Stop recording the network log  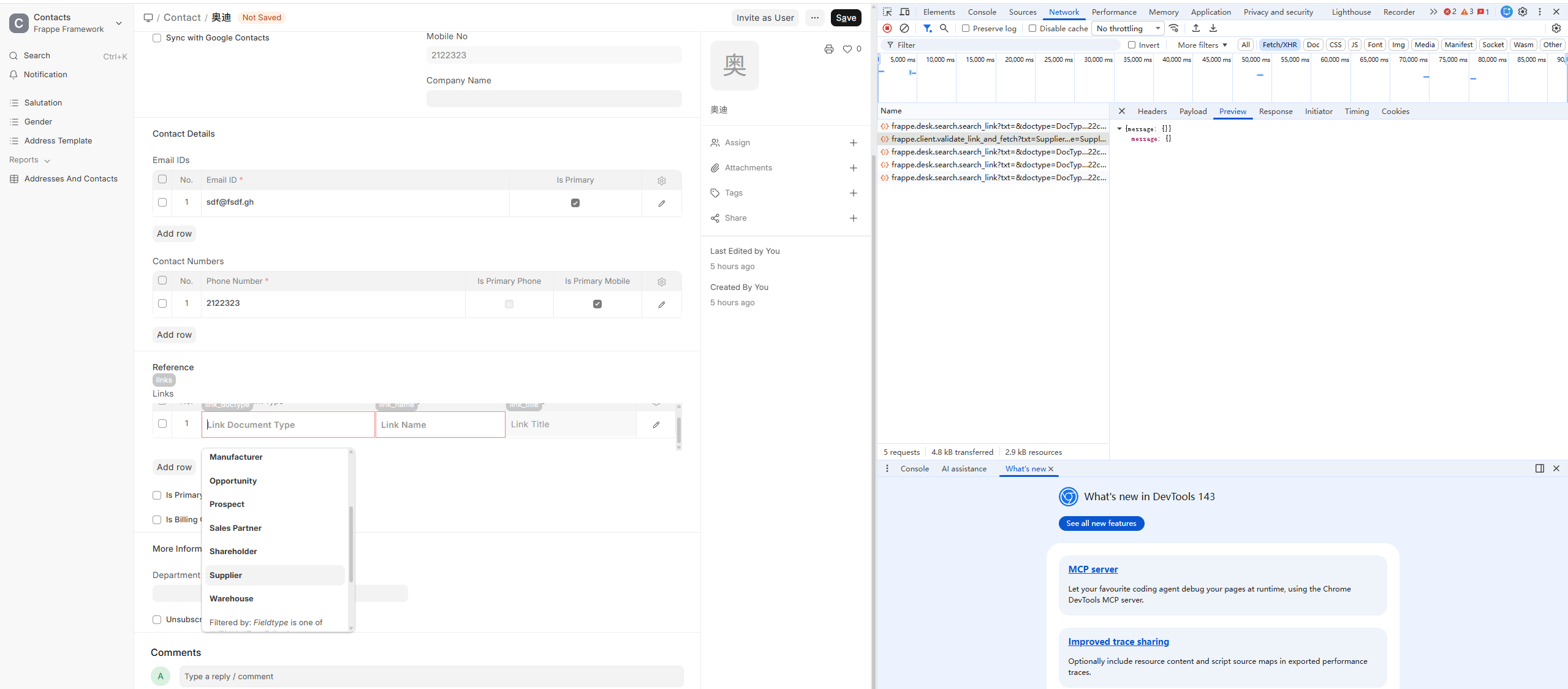point(887,28)
